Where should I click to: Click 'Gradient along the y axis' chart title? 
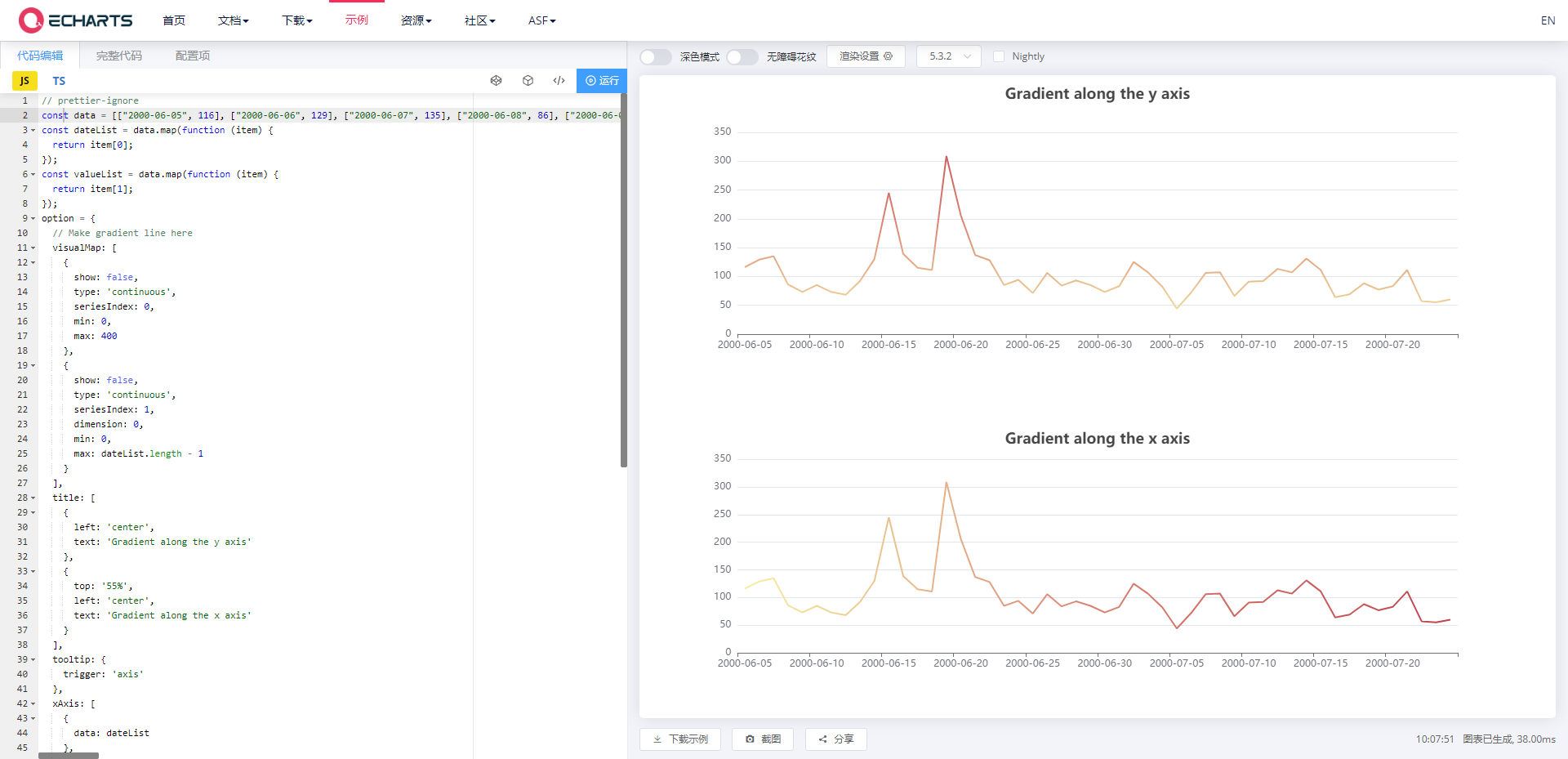[x=1097, y=94]
